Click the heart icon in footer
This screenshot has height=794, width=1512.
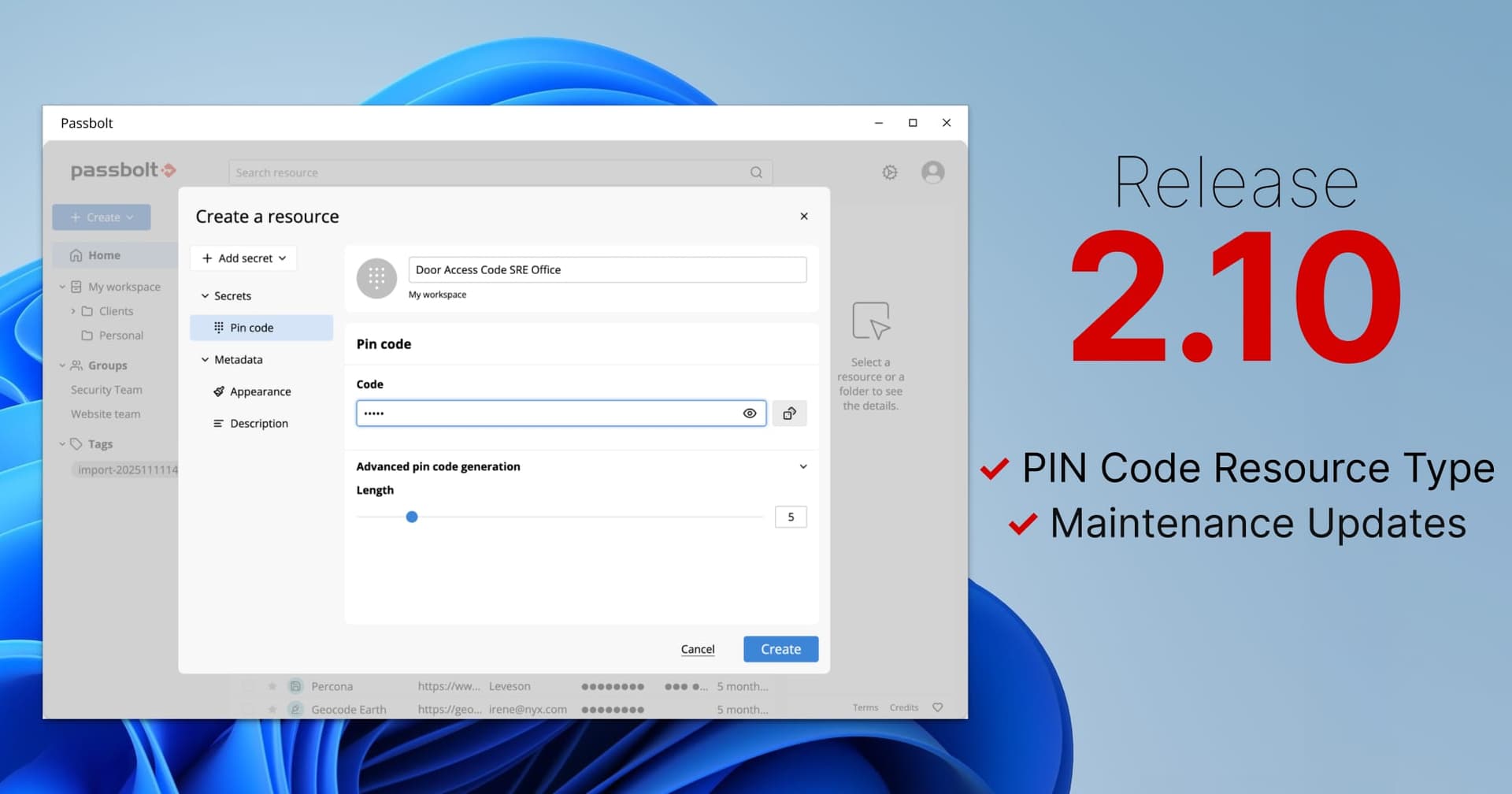click(938, 707)
